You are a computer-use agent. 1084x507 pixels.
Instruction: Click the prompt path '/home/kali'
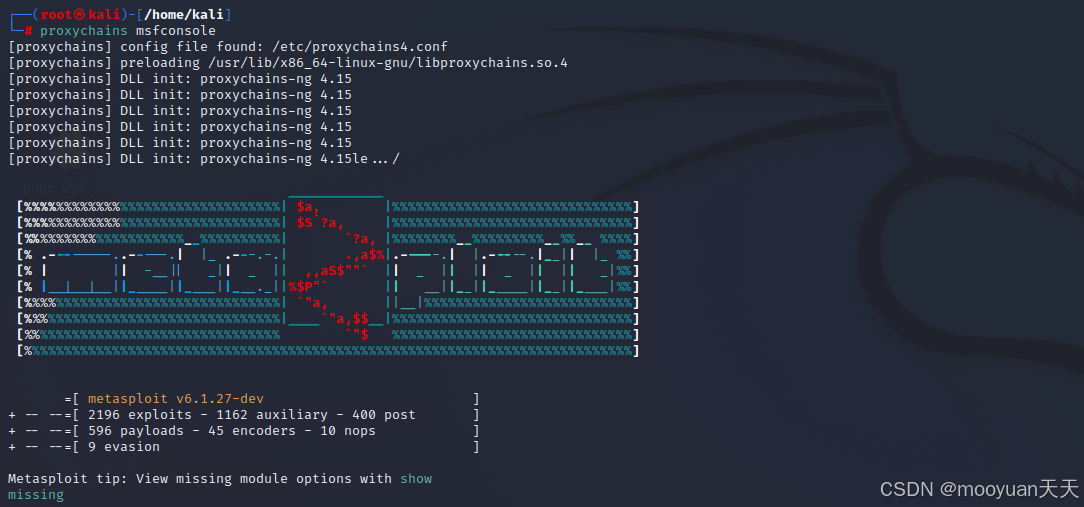[186, 15]
